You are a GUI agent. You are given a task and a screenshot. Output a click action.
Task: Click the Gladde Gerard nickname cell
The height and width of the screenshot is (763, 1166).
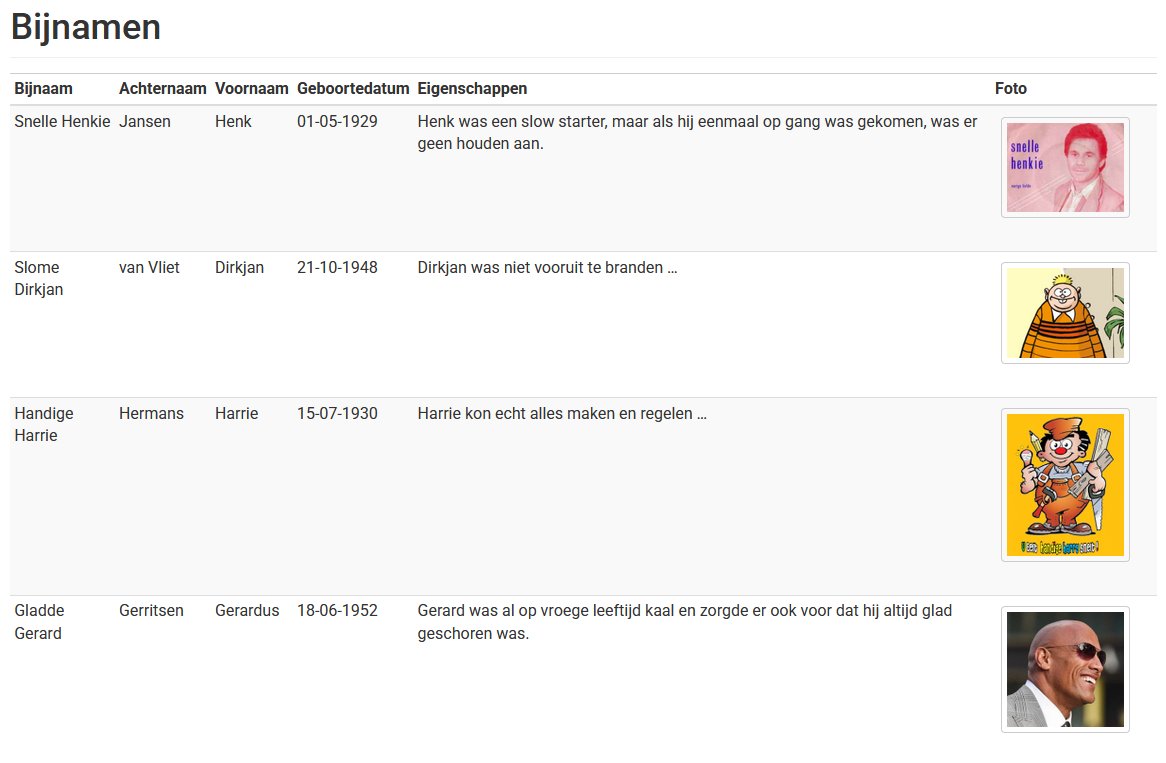click(x=39, y=621)
